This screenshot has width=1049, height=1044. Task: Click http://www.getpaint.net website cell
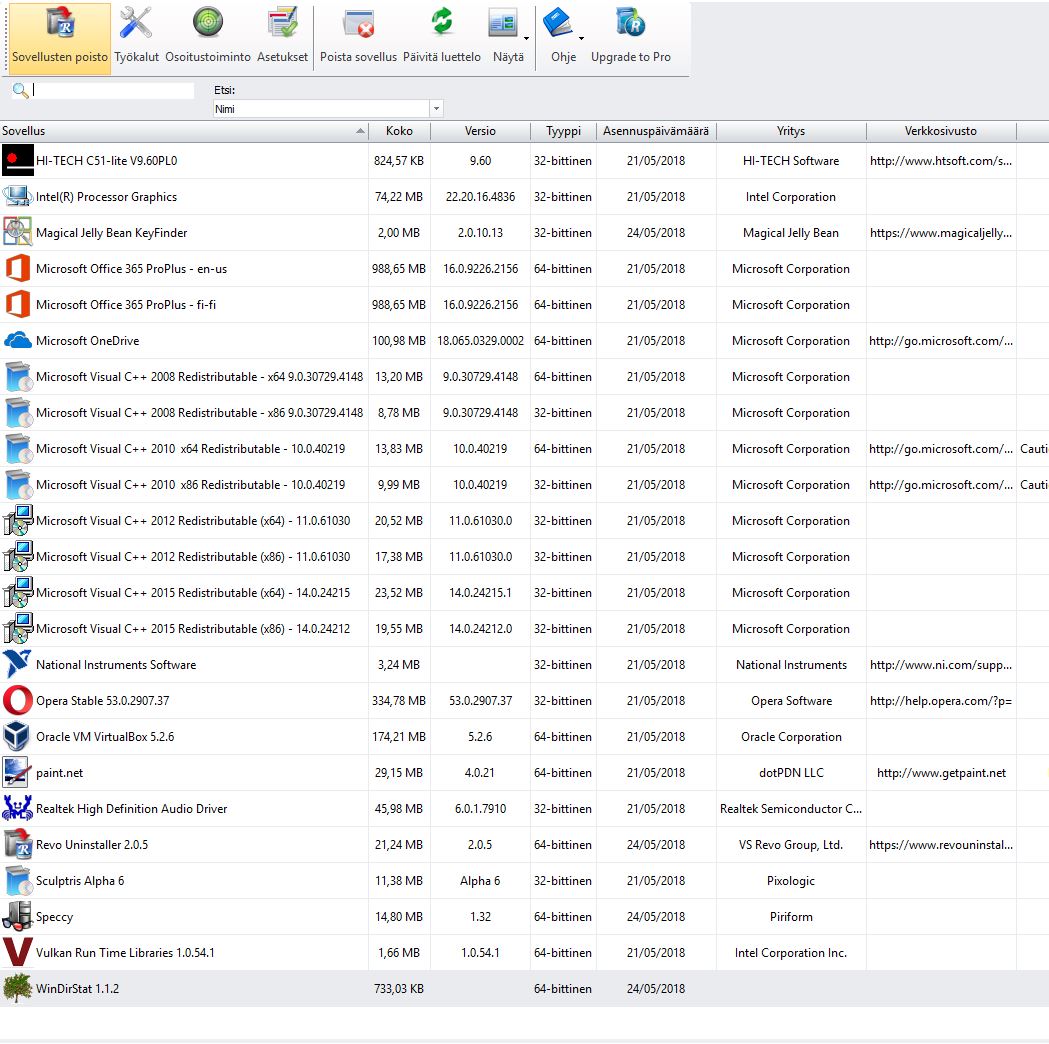[941, 772]
